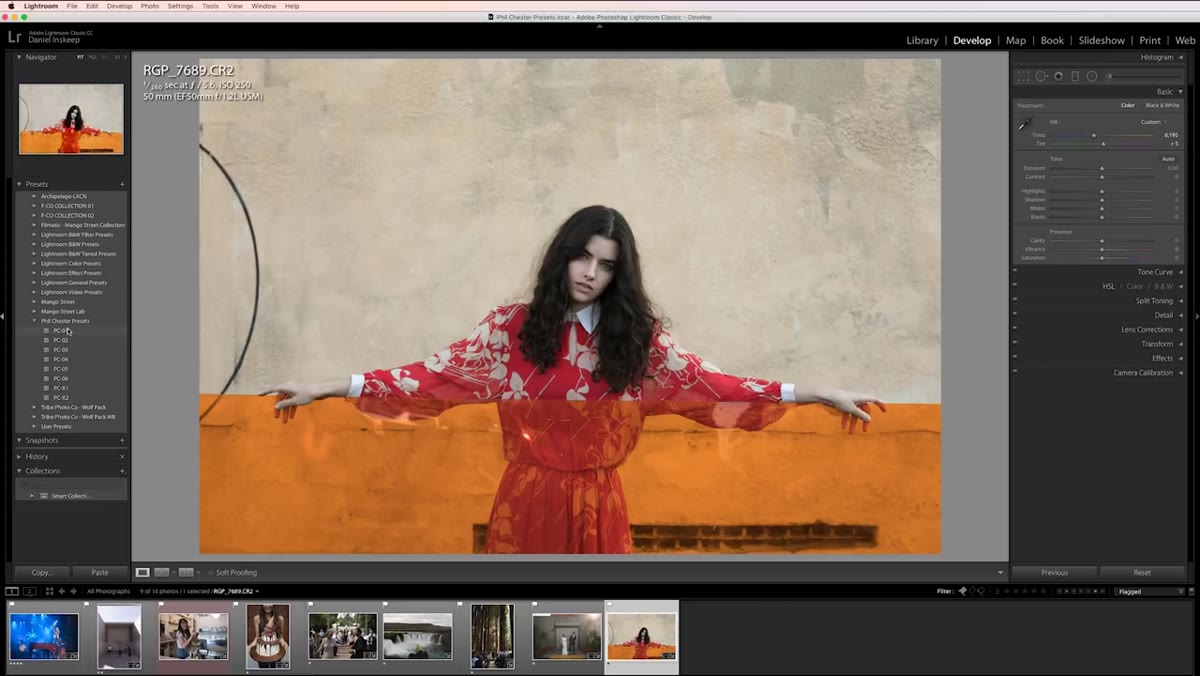
Task: Select the Crop Overlay tool icon
Action: pos(1024,76)
